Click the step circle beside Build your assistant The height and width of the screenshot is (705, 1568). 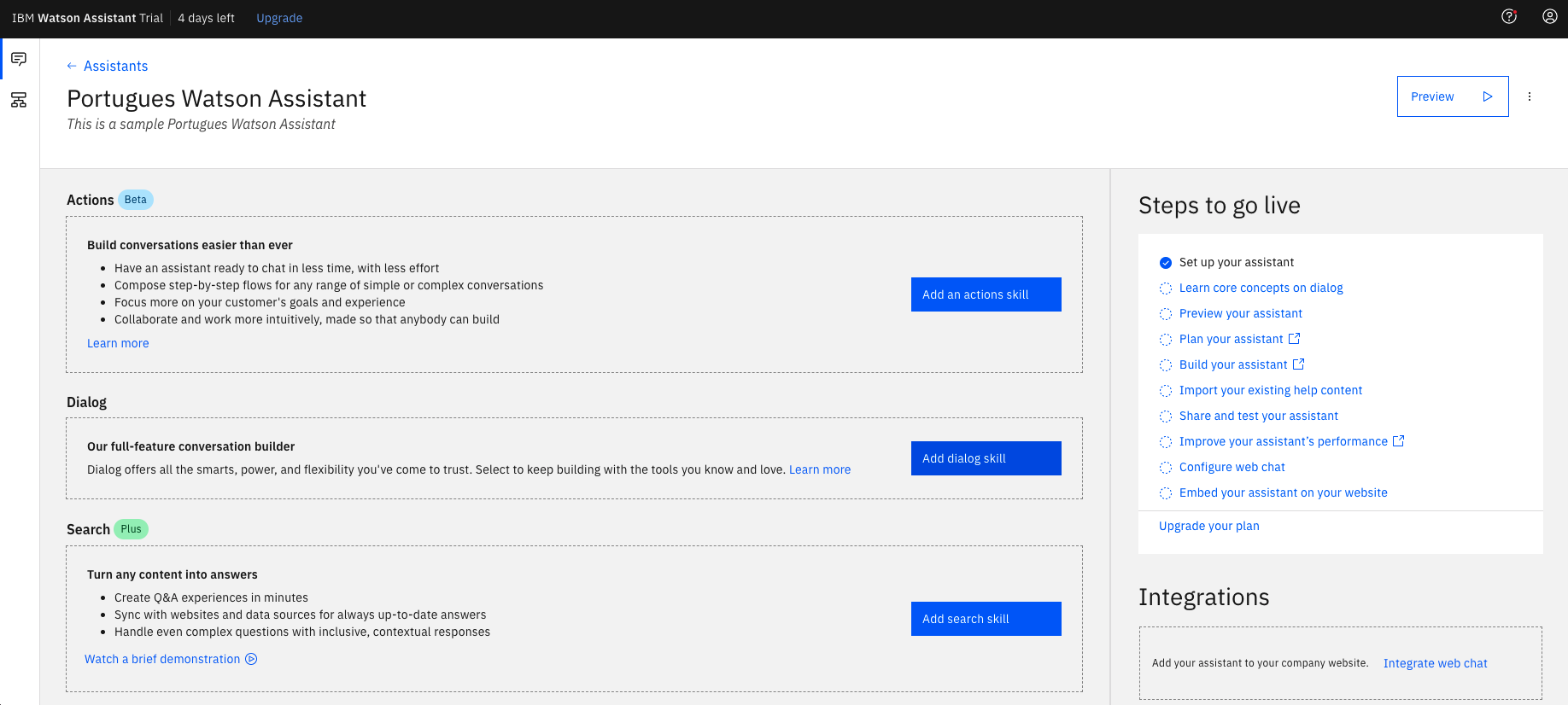click(x=1166, y=365)
